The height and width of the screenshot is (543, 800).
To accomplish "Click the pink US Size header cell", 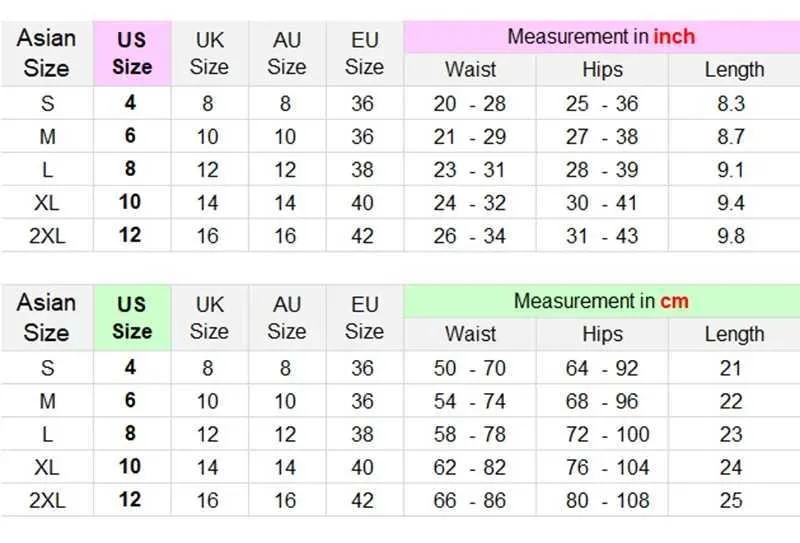I will 132,54.
